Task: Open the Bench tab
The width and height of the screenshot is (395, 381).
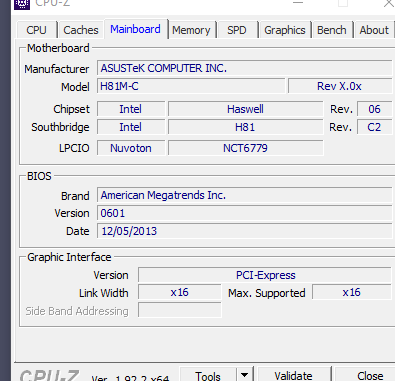Action: 332,30
